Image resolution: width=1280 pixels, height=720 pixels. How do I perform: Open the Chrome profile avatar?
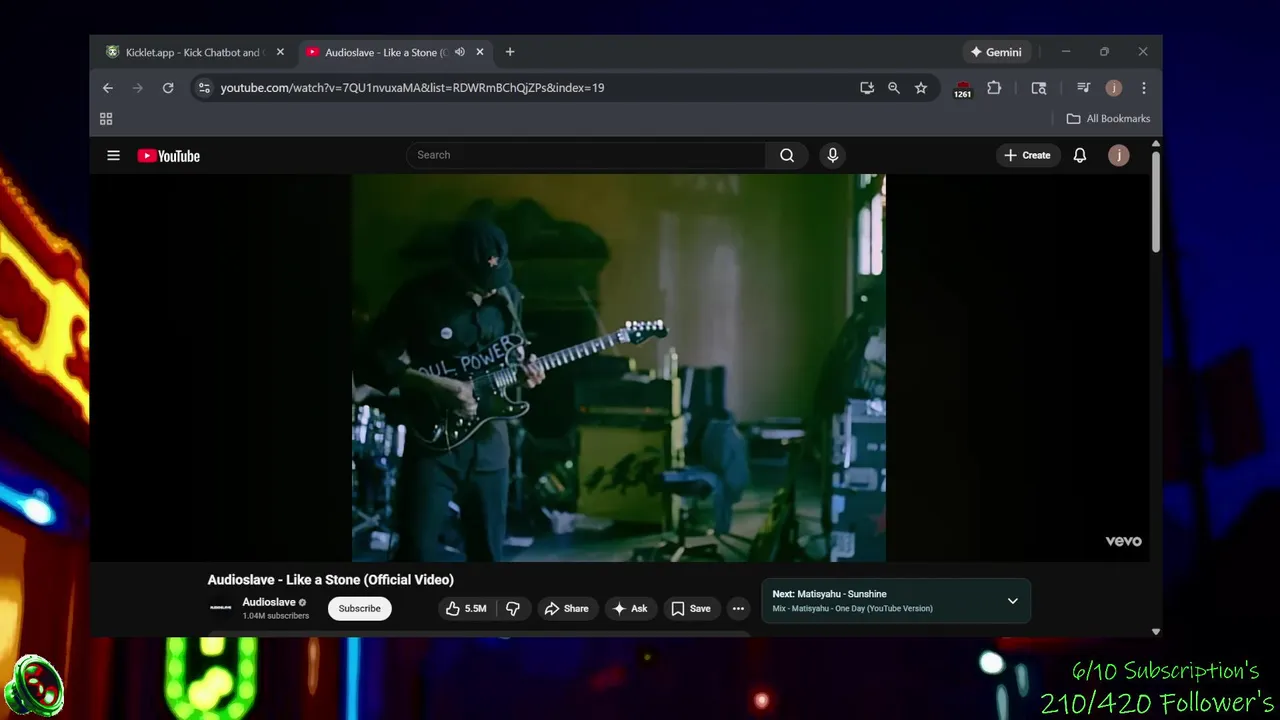click(1114, 88)
